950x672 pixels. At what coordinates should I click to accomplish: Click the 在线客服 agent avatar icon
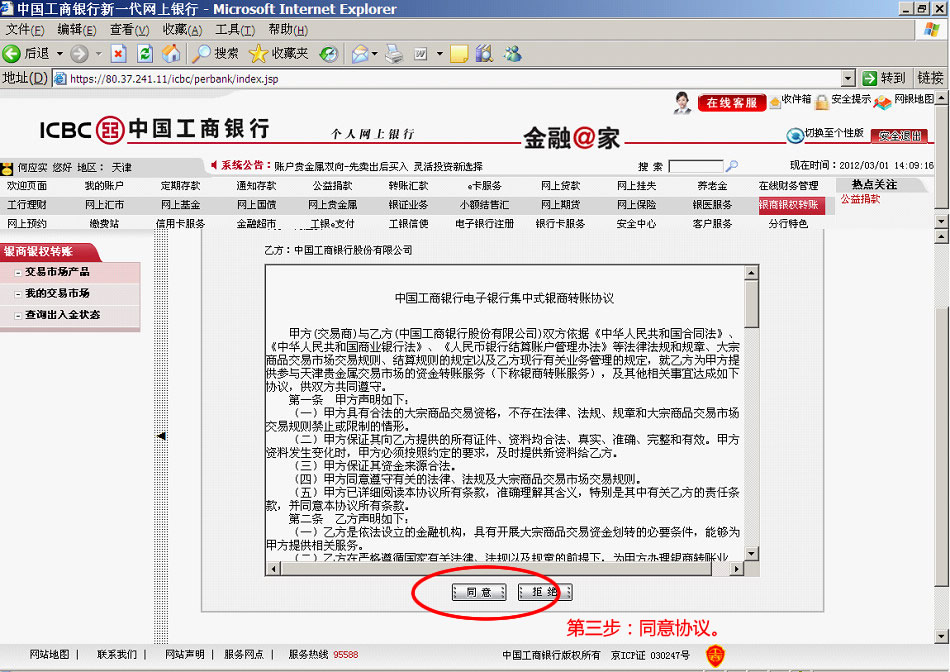point(683,102)
